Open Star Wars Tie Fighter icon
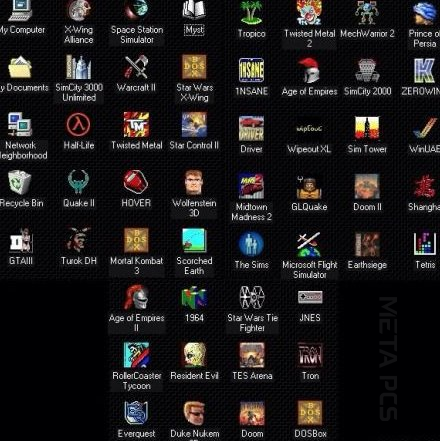440x441 pixels. click(x=252, y=297)
